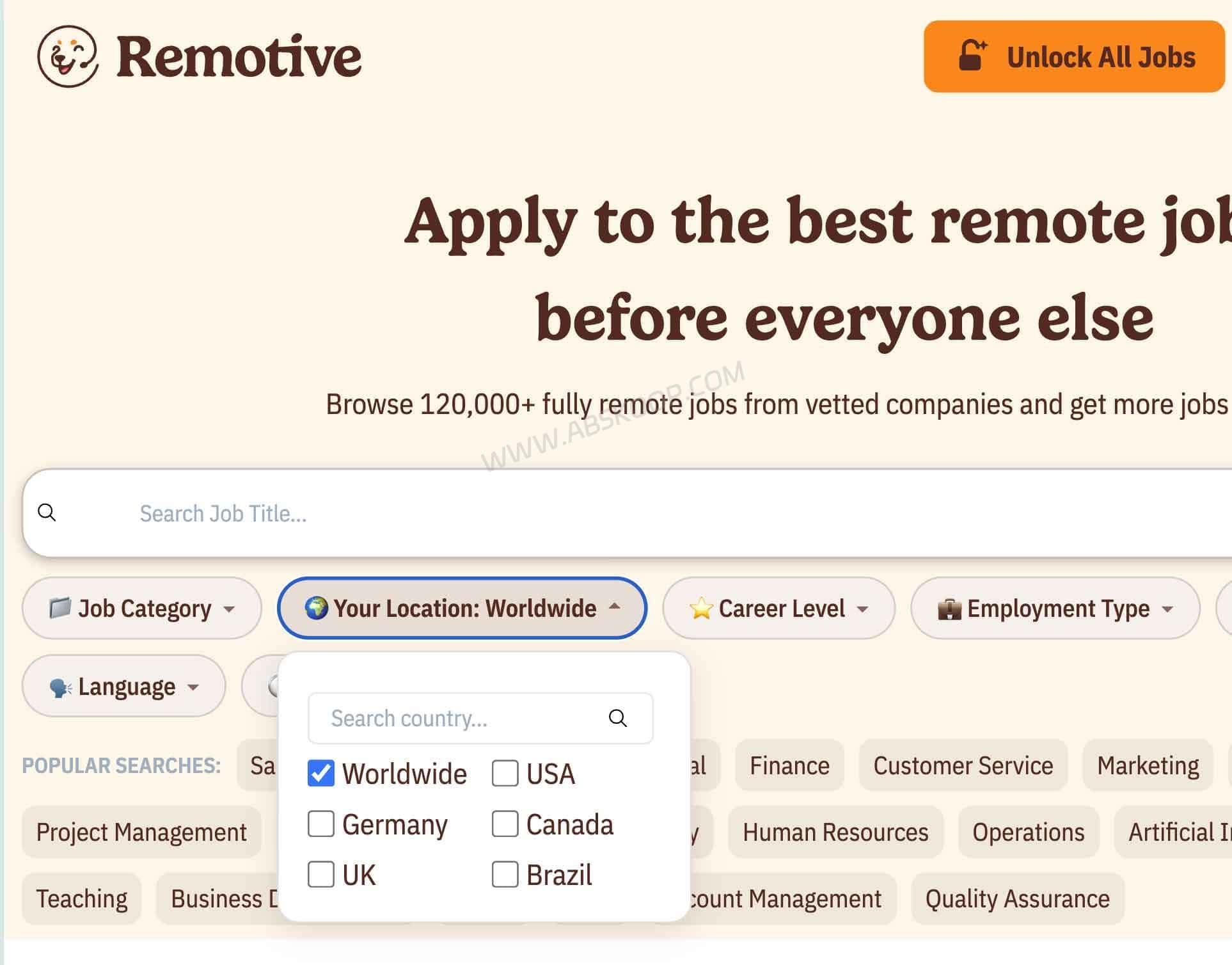Click the country search magnifier icon
Viewport: 1232px width, 965px height.
click(617, 718)
